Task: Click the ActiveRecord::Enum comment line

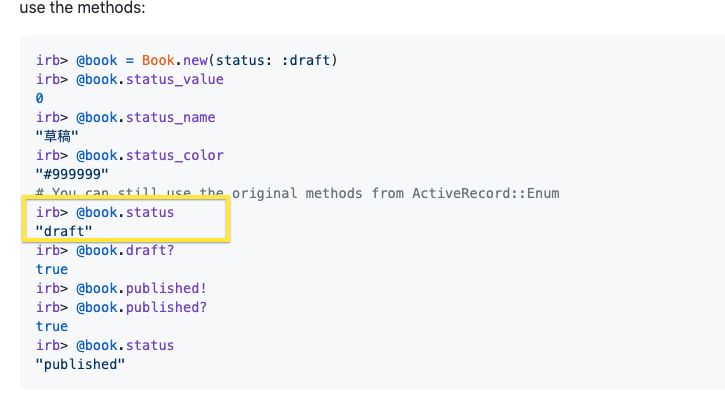Action: click(x=298, y=193)
